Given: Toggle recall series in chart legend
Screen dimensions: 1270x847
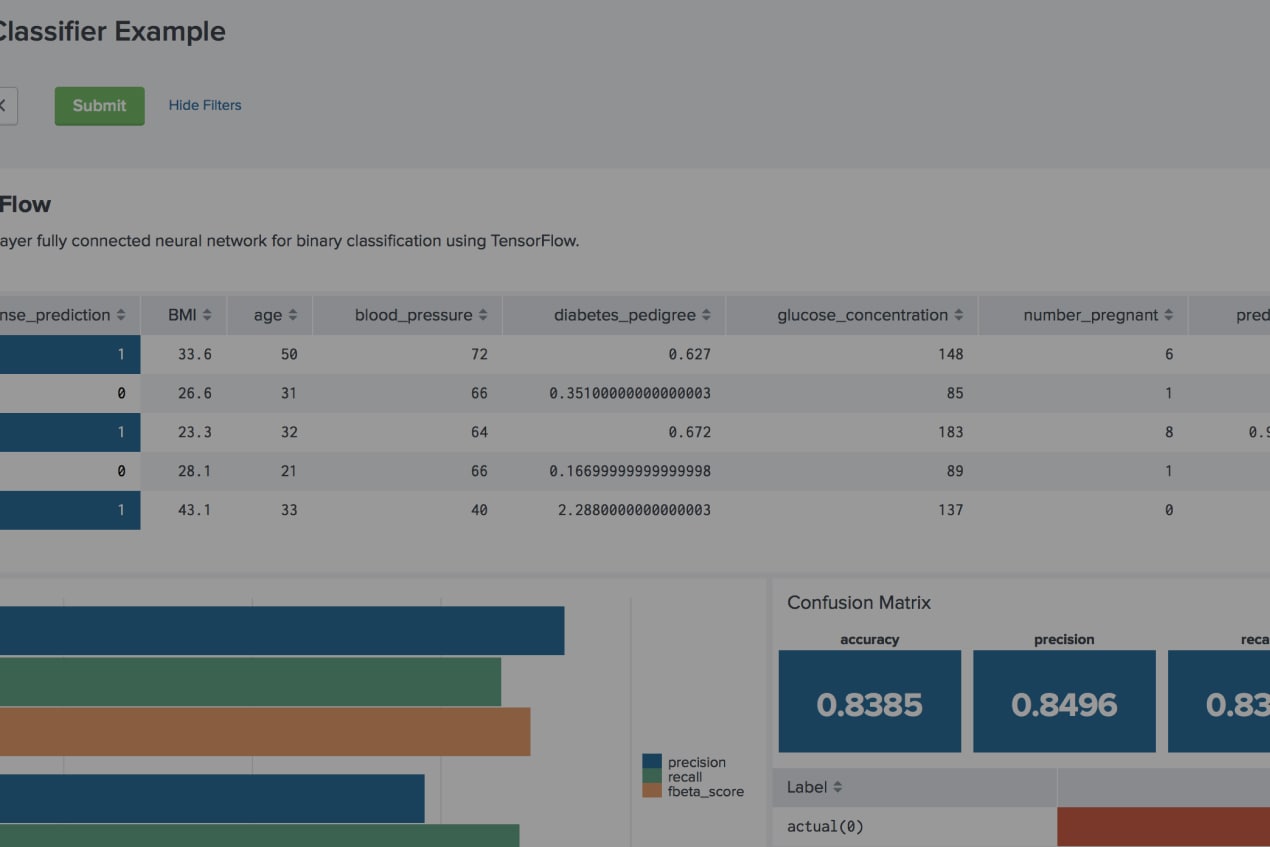Looking at the screenshot, I should point(685,777).
